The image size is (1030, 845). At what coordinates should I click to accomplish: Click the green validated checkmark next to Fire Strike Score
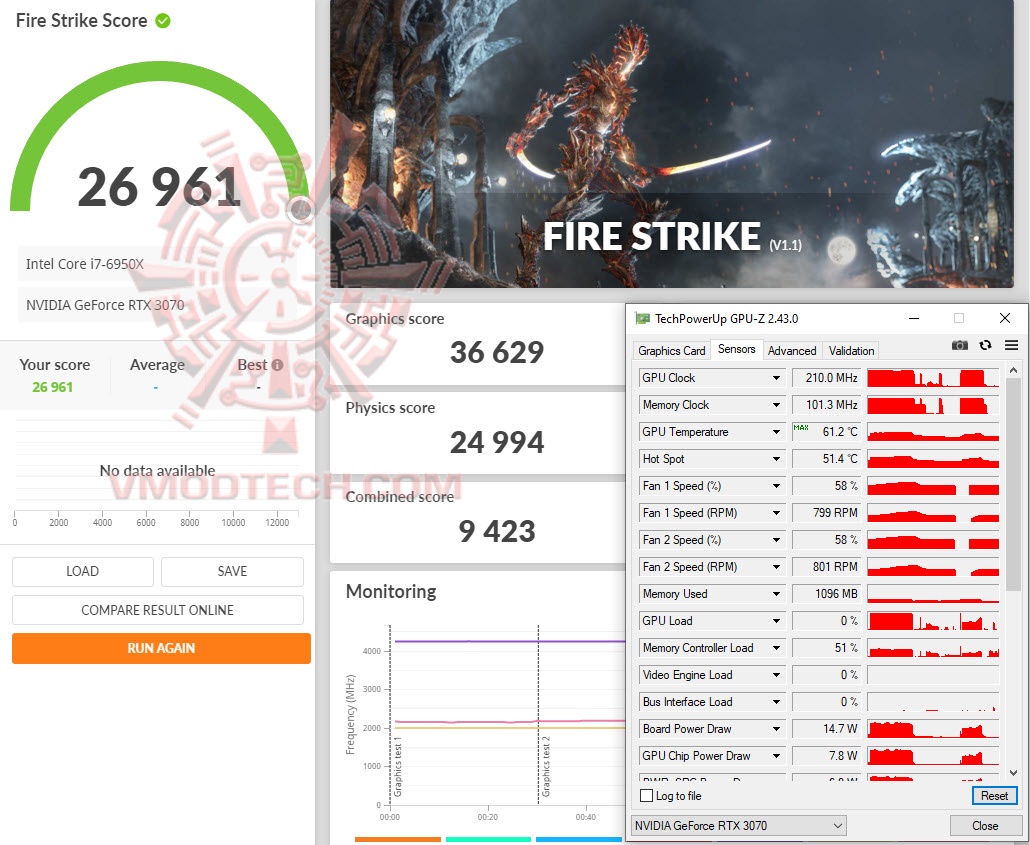click(x=163, y=21)
